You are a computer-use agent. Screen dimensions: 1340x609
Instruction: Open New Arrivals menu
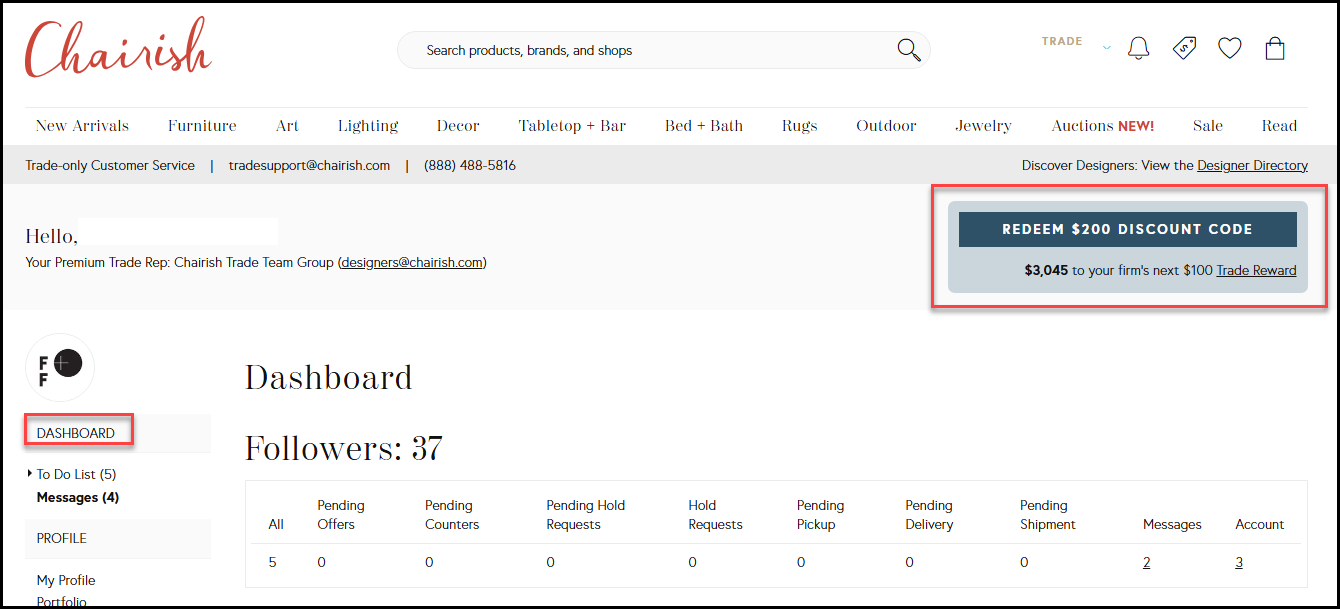click(x=82, y=126)
